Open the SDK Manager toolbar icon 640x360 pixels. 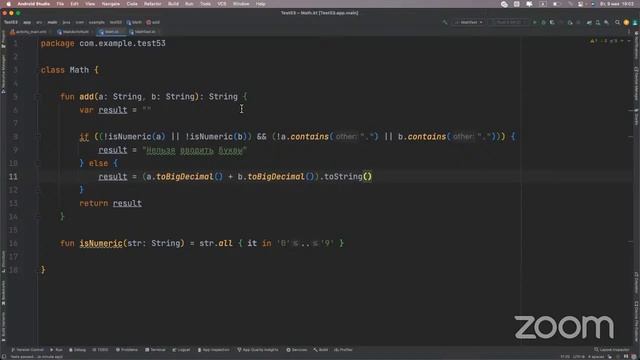click(x=607, y=22)
